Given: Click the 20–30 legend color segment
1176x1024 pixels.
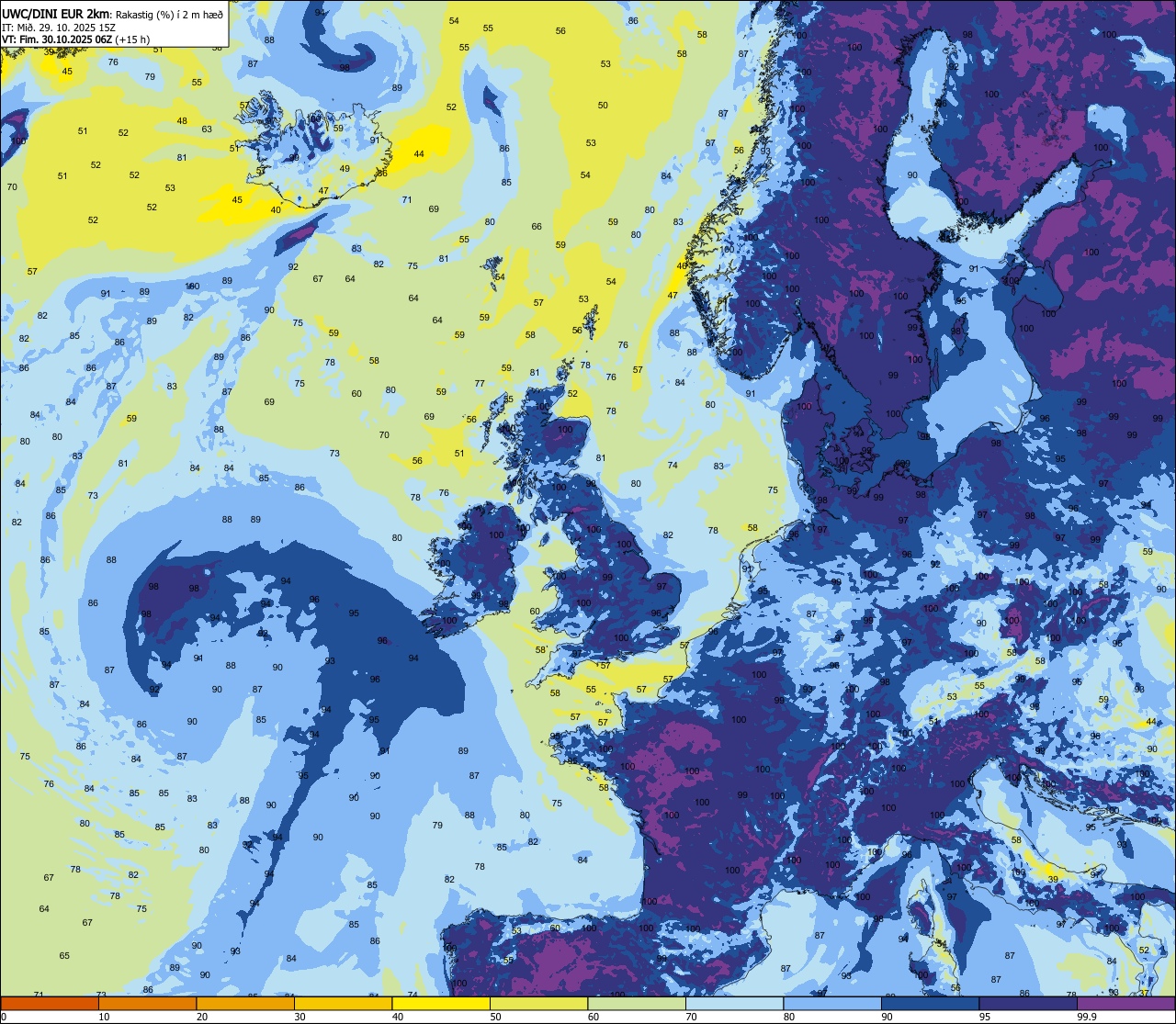Looking at the screenshot, I should point(245,1004).
